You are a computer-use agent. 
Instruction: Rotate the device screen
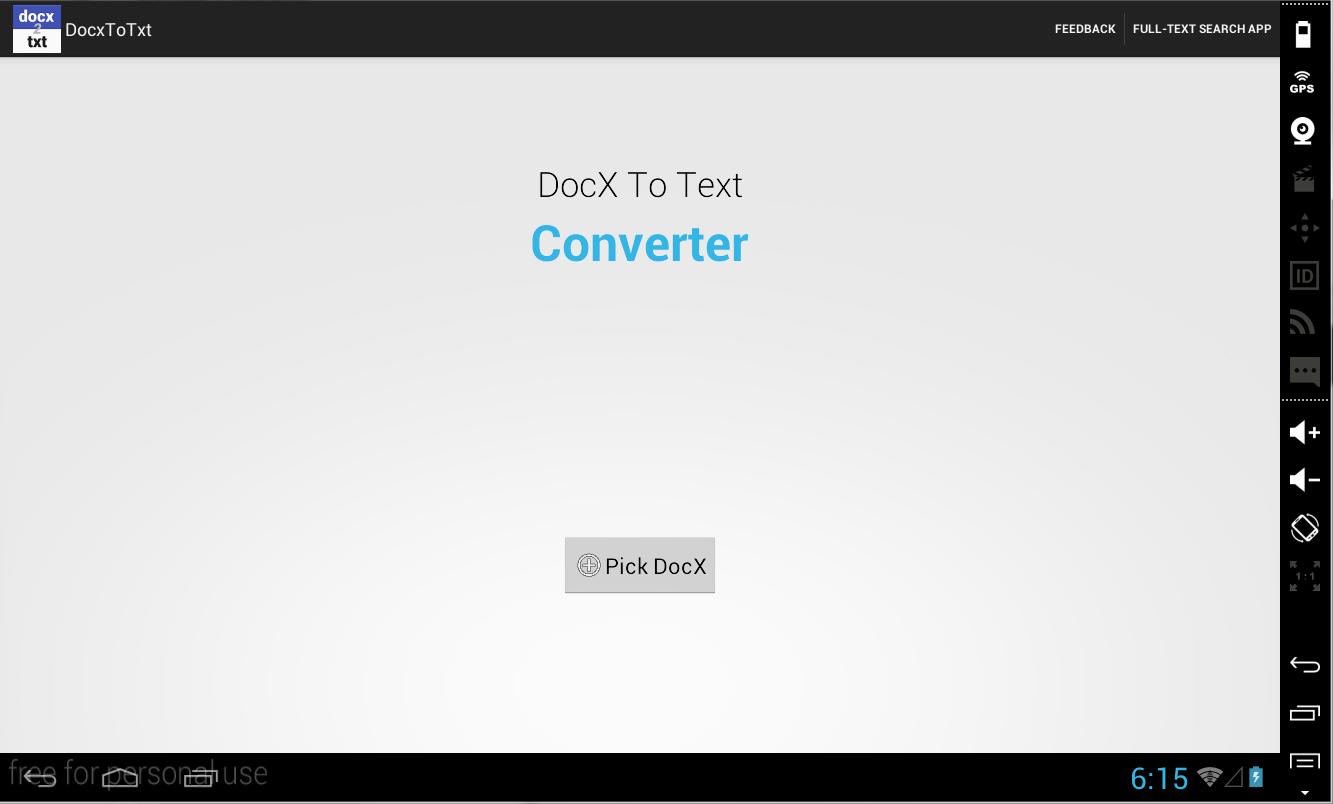tap(1304, 527)
